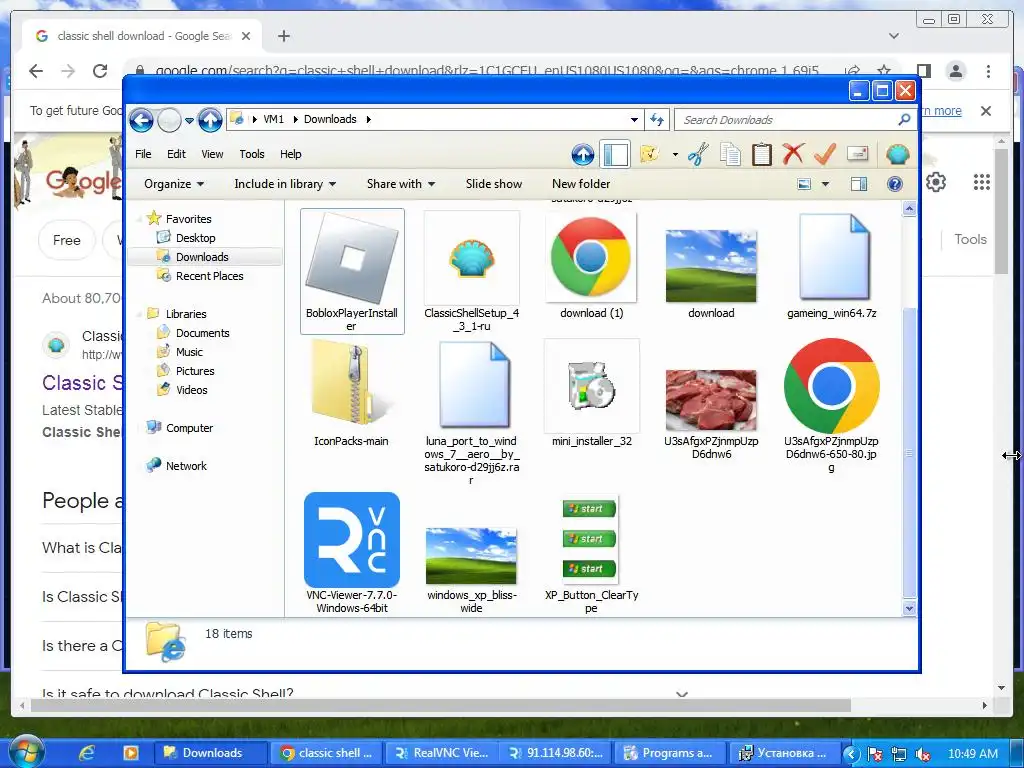The width and height of the screenshot is (1024, 768).
Task: Click the Classic Shell settings shell icon
Action: (x=898, y=155)
